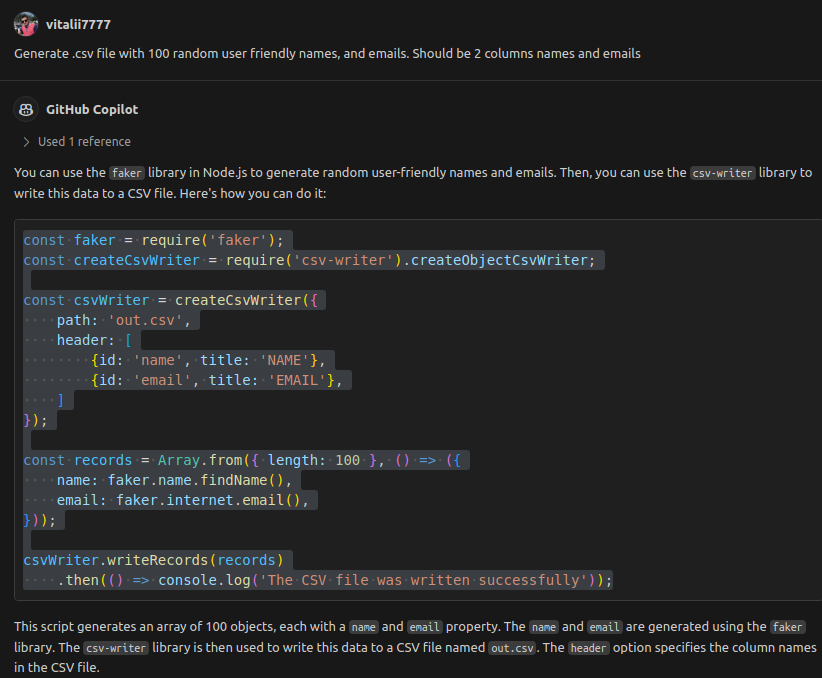Click the .then console.log success message line
The image size is (822, 678).
(x=334, y=580)
